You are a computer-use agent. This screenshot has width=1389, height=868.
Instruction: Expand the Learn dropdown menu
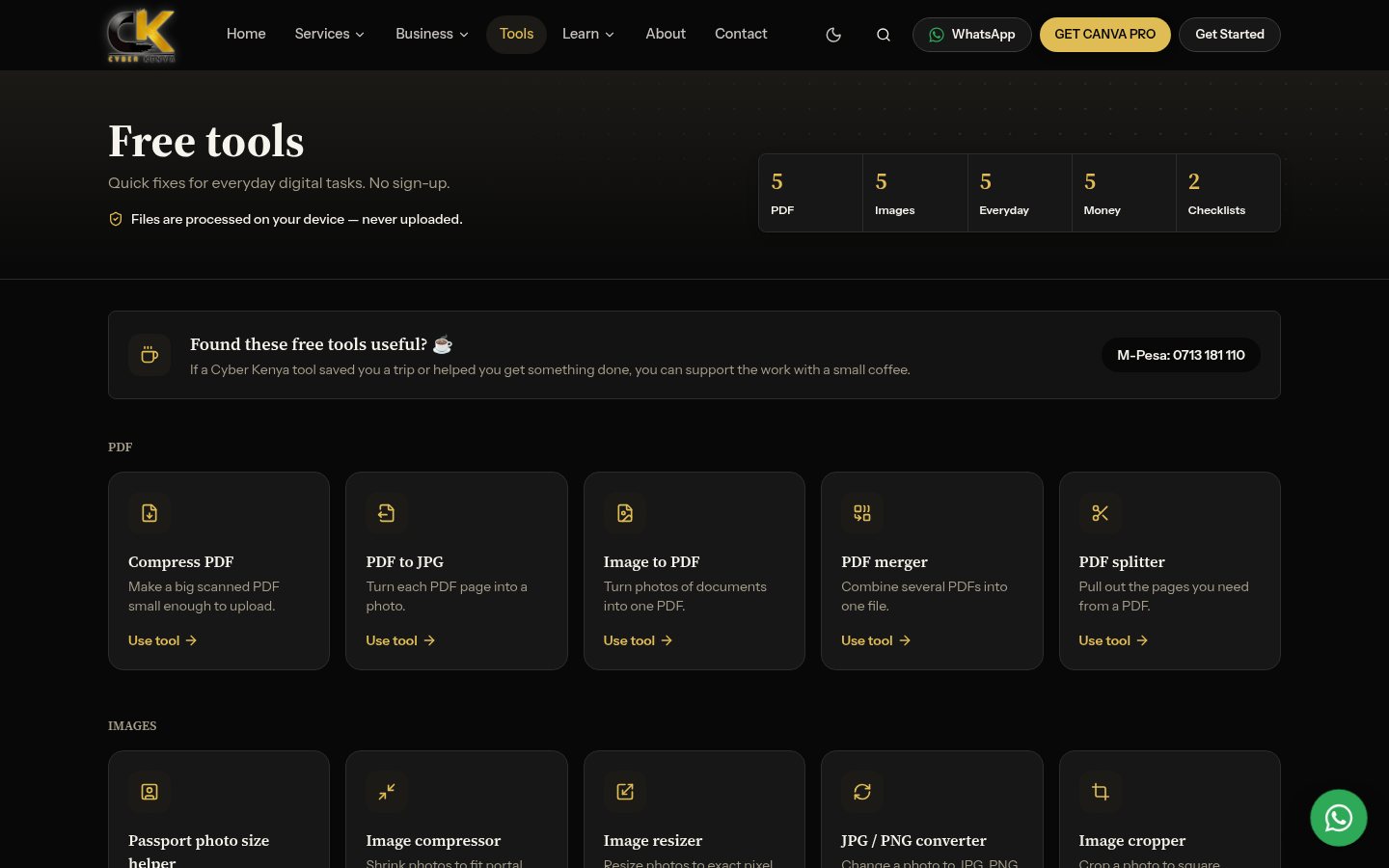click(588, 34)
